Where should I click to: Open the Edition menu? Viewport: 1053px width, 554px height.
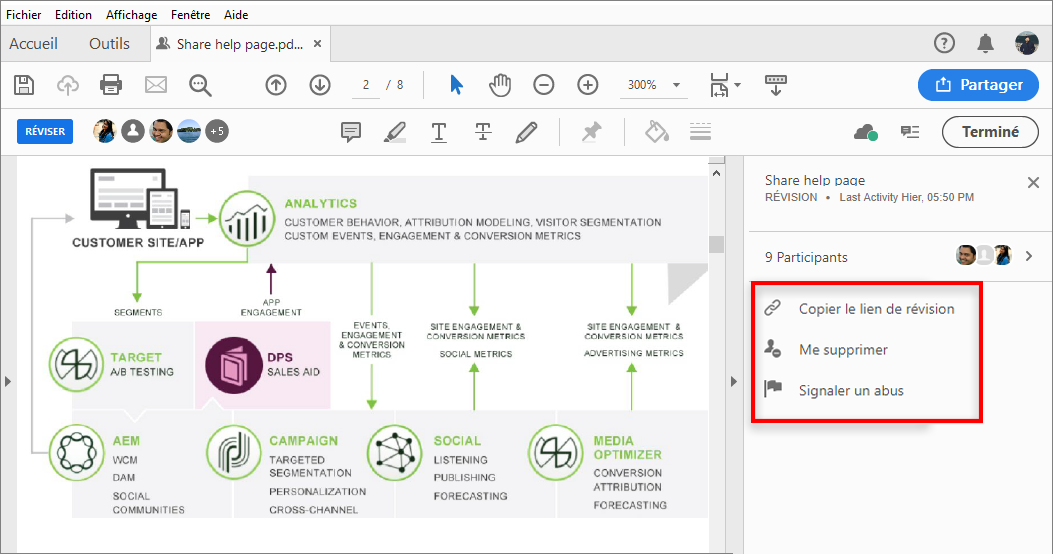pos(73,14)
